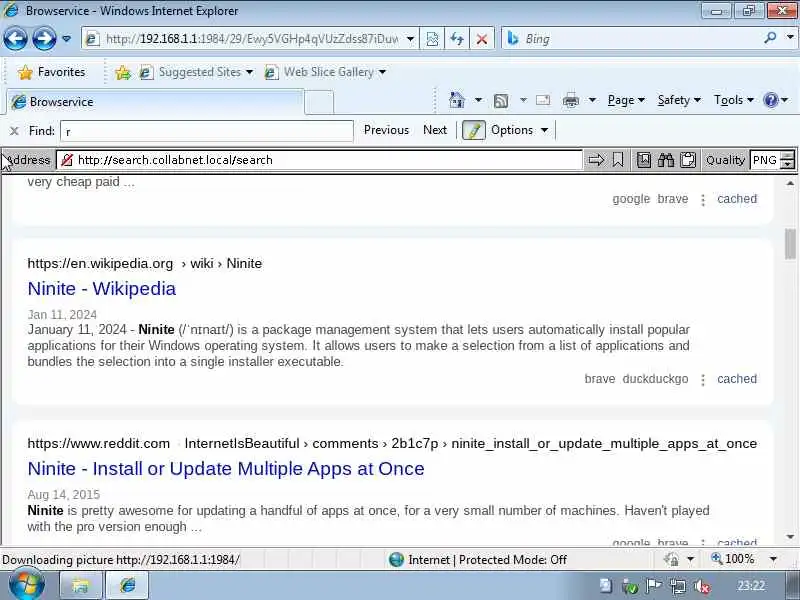Expand the IE address bar URL dropdown

coord(410,39)
